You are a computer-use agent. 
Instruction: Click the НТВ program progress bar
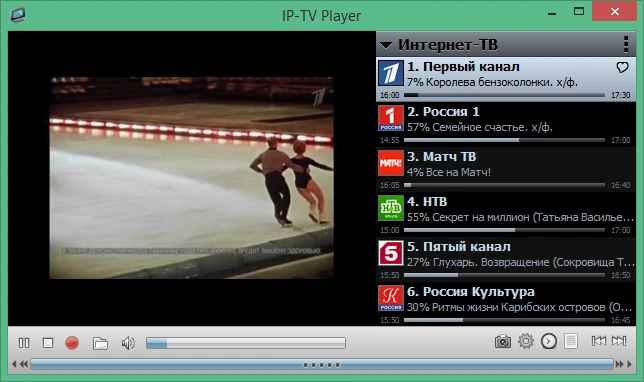(x=504, y=230)
